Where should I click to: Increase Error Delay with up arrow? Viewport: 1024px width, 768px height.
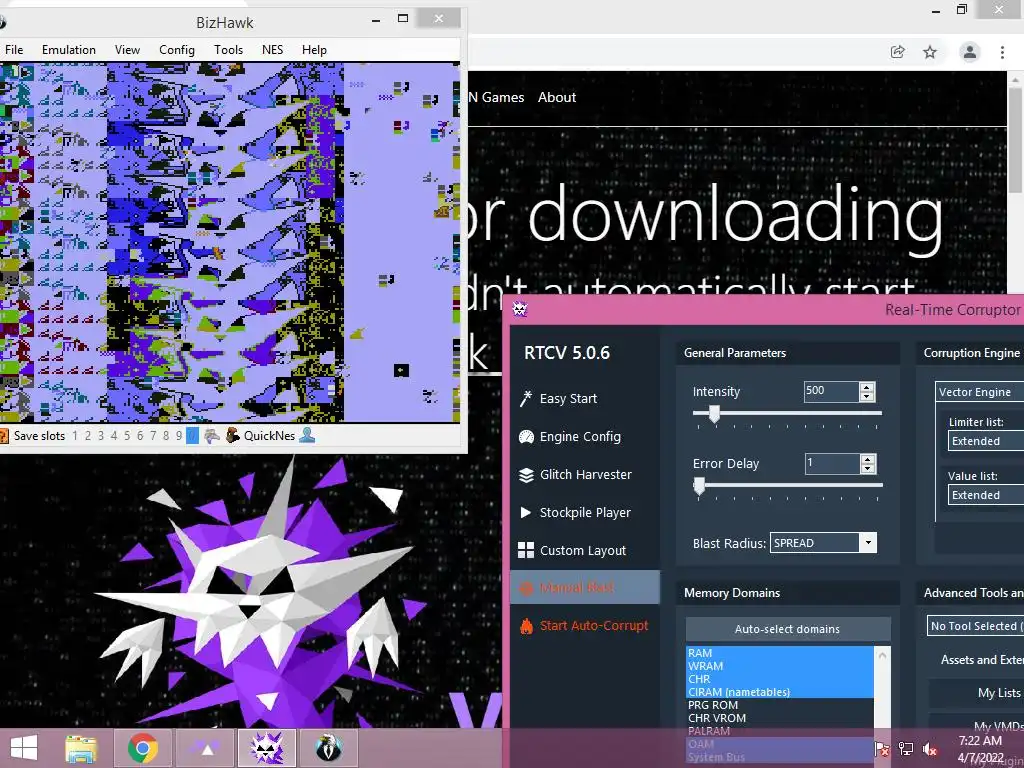coord(867,459)
